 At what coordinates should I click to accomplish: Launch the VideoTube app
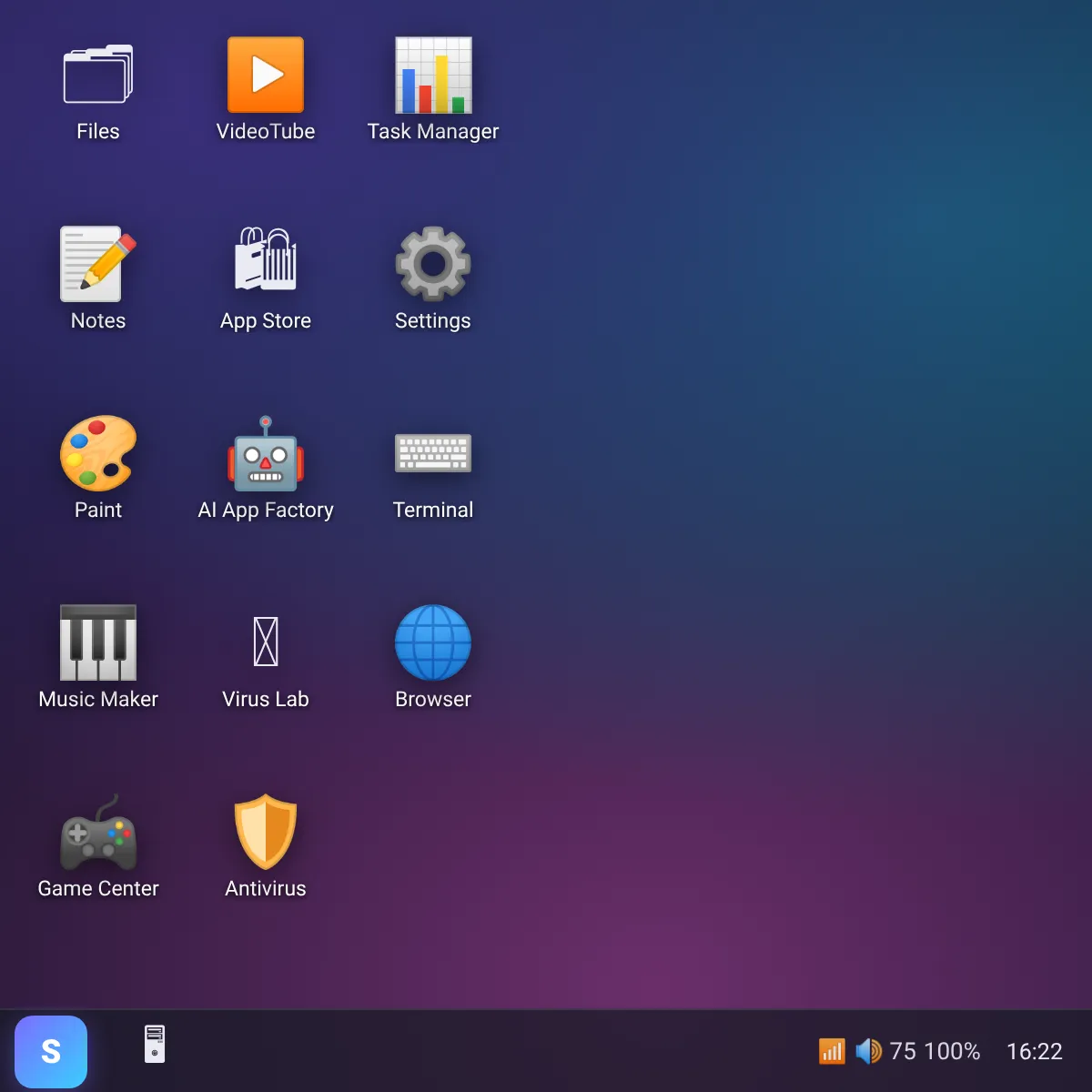pos(266,75)
